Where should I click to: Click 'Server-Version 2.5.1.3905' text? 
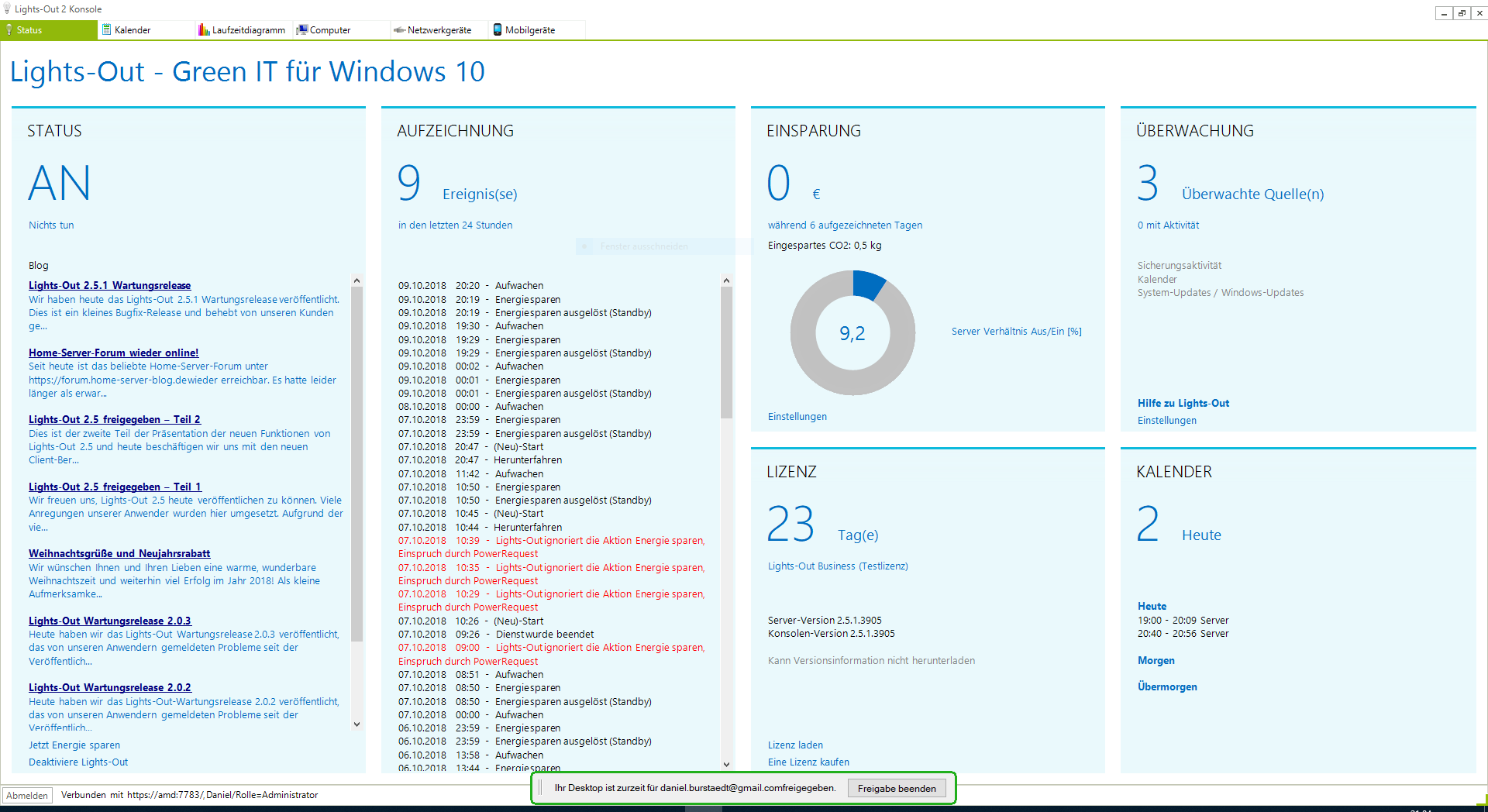click(x=825, y=620)
